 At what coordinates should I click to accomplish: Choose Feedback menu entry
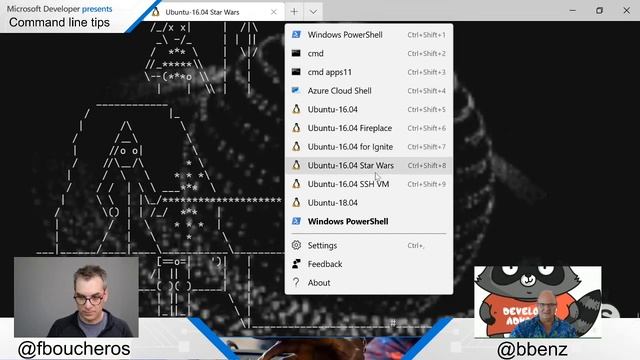click(369, 264)
